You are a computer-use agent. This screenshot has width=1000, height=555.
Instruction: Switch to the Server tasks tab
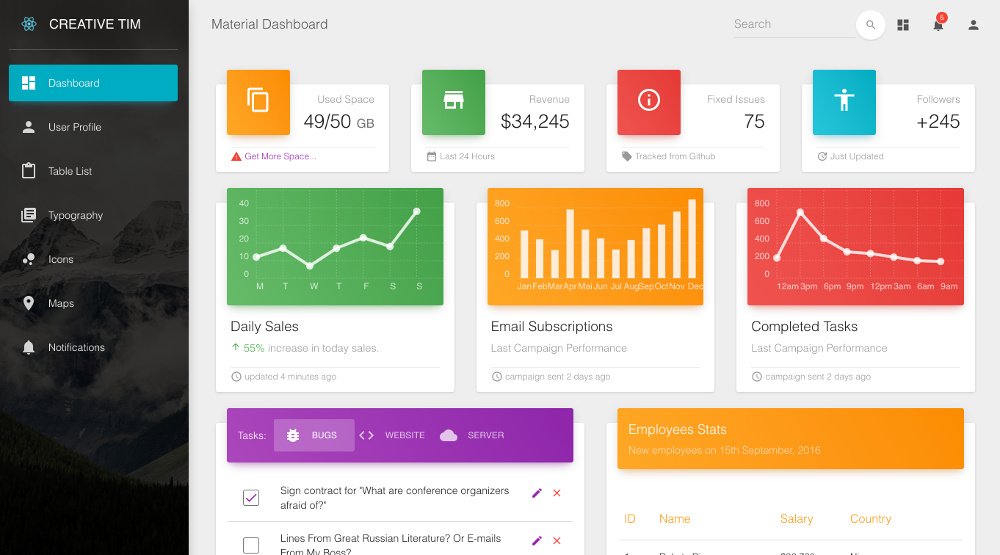(472, 435)
